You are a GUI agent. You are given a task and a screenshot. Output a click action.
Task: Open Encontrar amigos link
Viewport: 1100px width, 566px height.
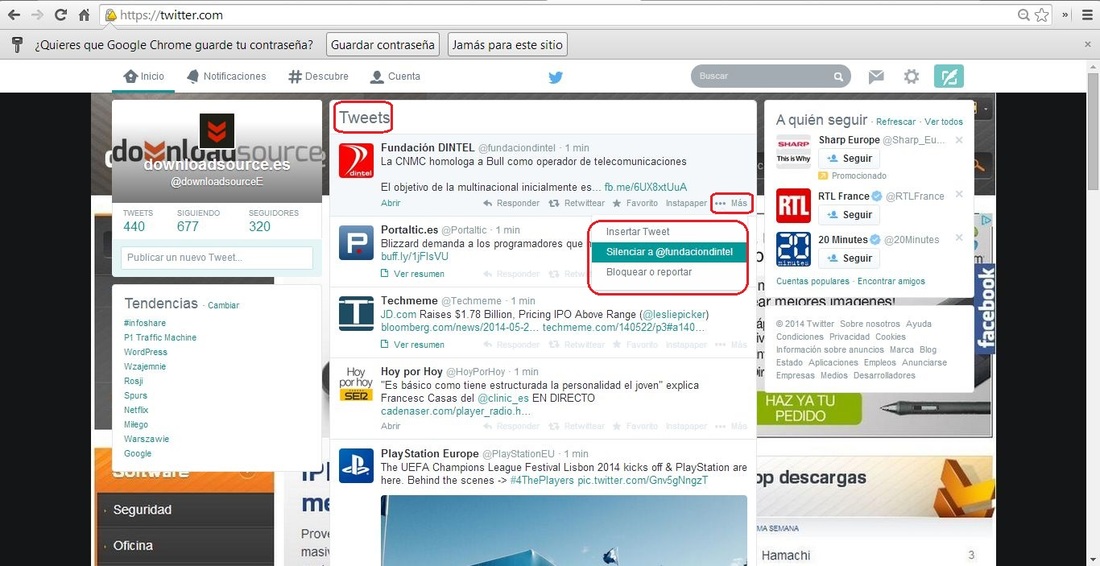tap(891, 281)
